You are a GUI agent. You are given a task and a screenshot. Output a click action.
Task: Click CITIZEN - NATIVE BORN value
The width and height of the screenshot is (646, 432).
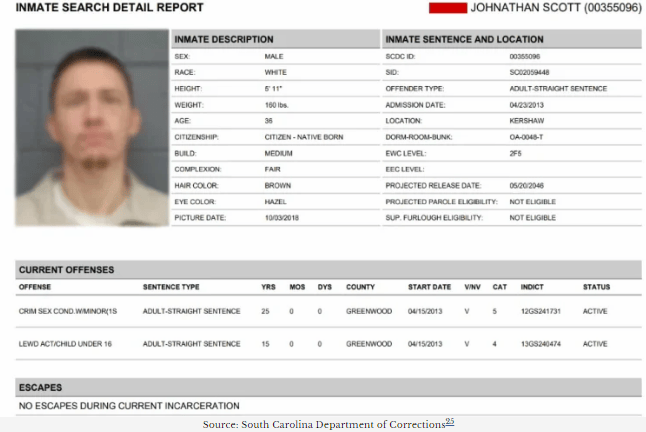304,137
